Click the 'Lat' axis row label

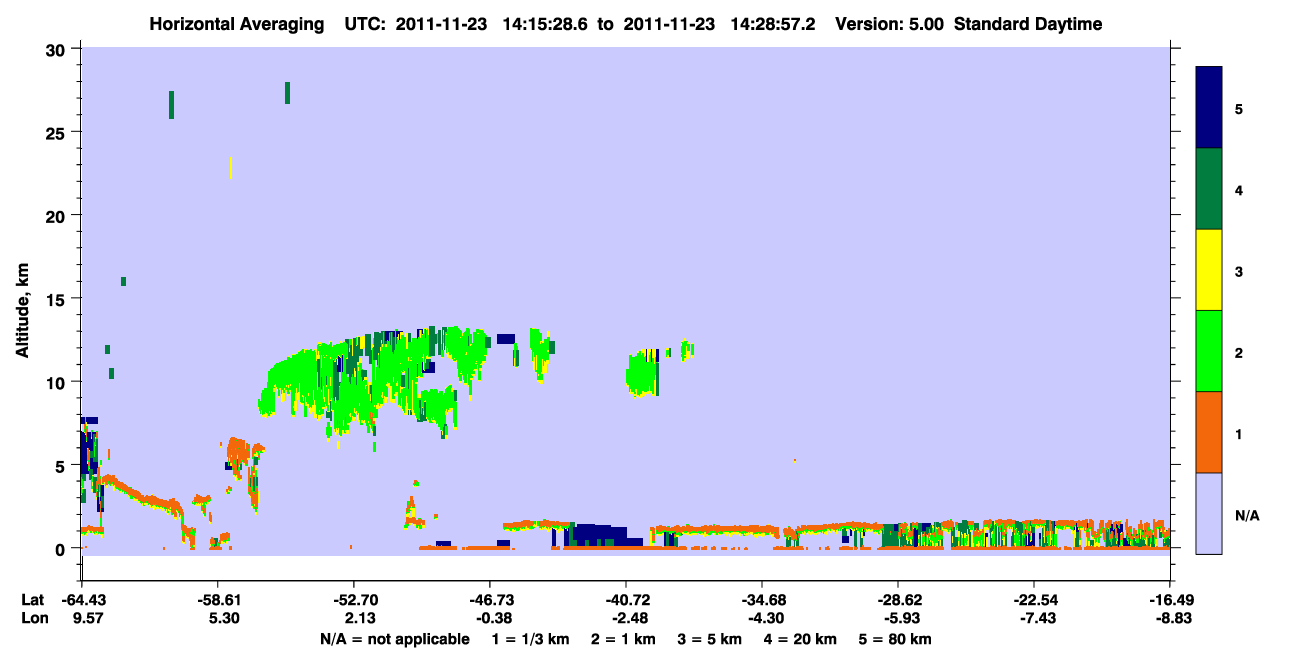32,600
